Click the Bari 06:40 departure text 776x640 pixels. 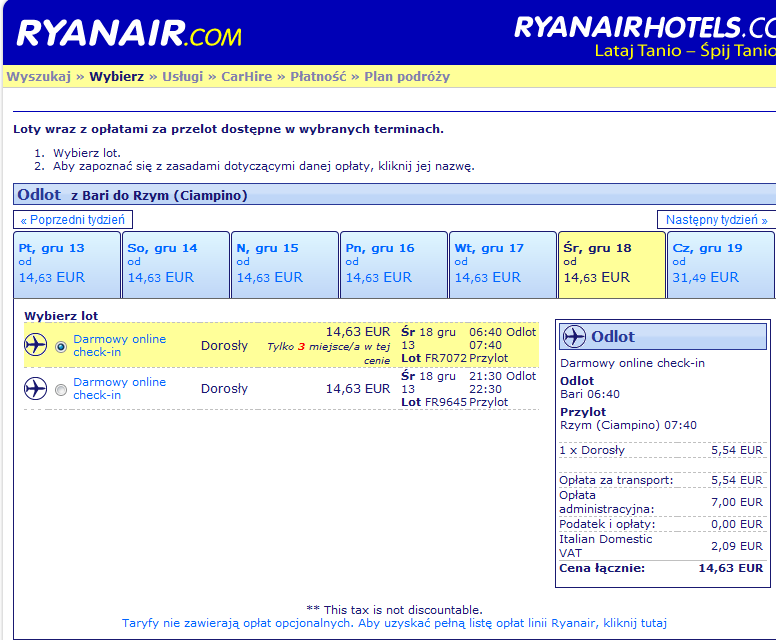[590, 394]
